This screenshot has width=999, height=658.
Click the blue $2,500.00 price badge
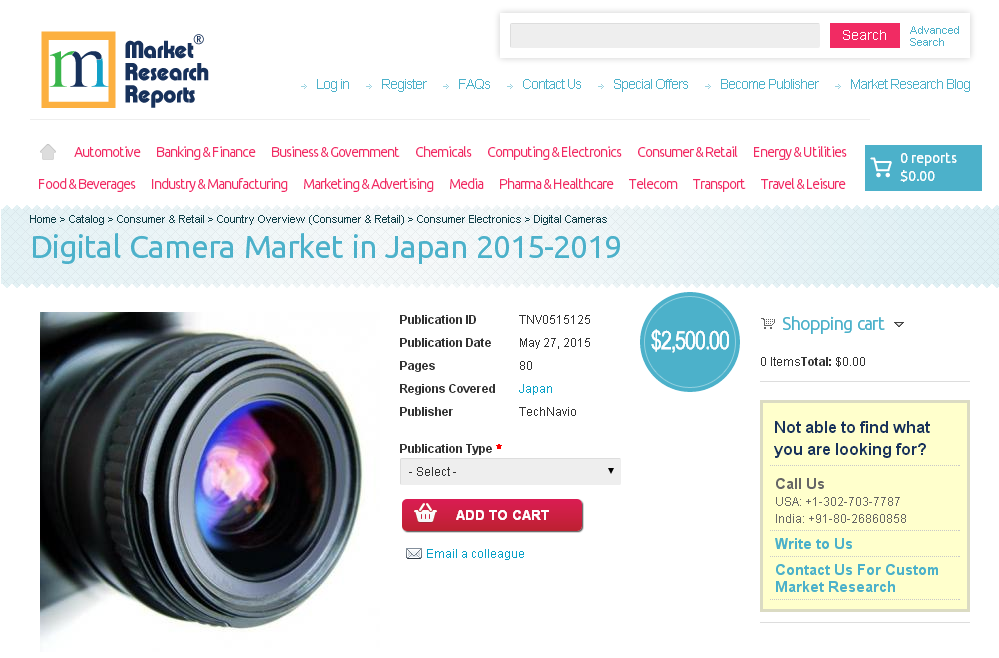689,341
